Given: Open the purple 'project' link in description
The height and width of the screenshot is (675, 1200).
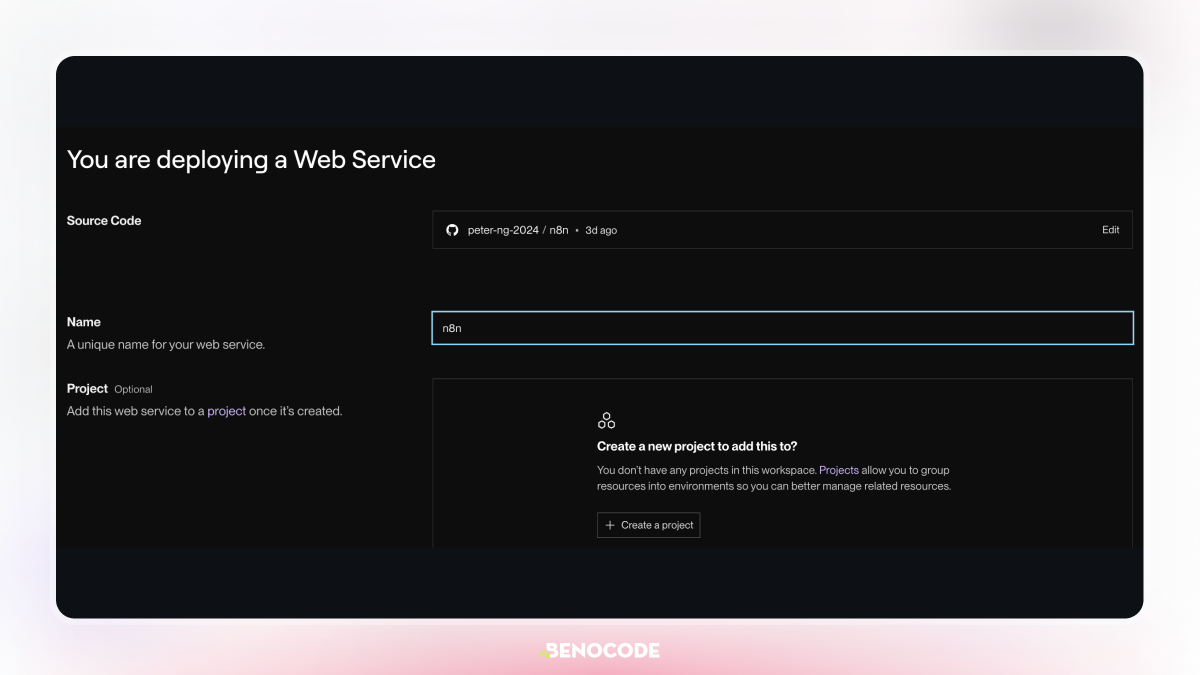Looking at the screenshot, I should pos(226,411).
